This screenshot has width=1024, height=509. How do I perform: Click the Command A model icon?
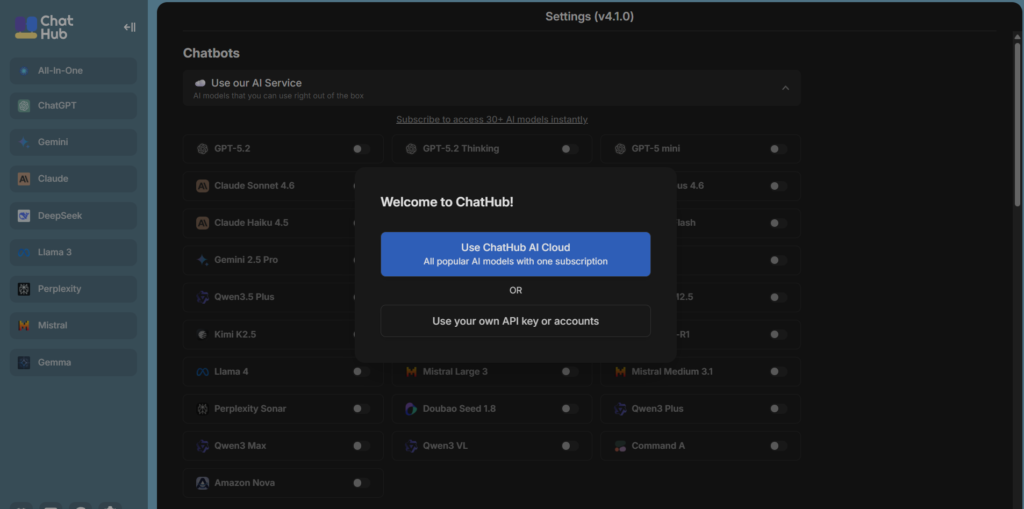click(620, 446)
